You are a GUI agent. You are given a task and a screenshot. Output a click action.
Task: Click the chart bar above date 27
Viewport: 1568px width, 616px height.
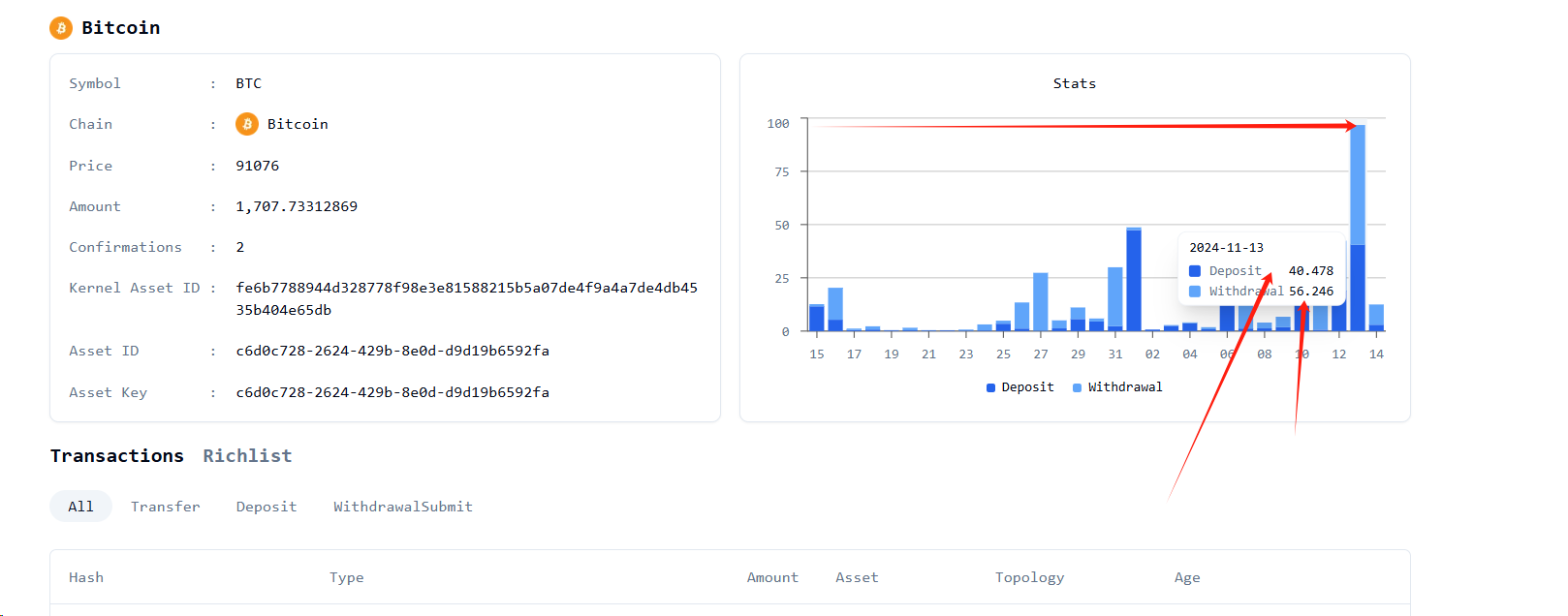tap(1041, 301)
